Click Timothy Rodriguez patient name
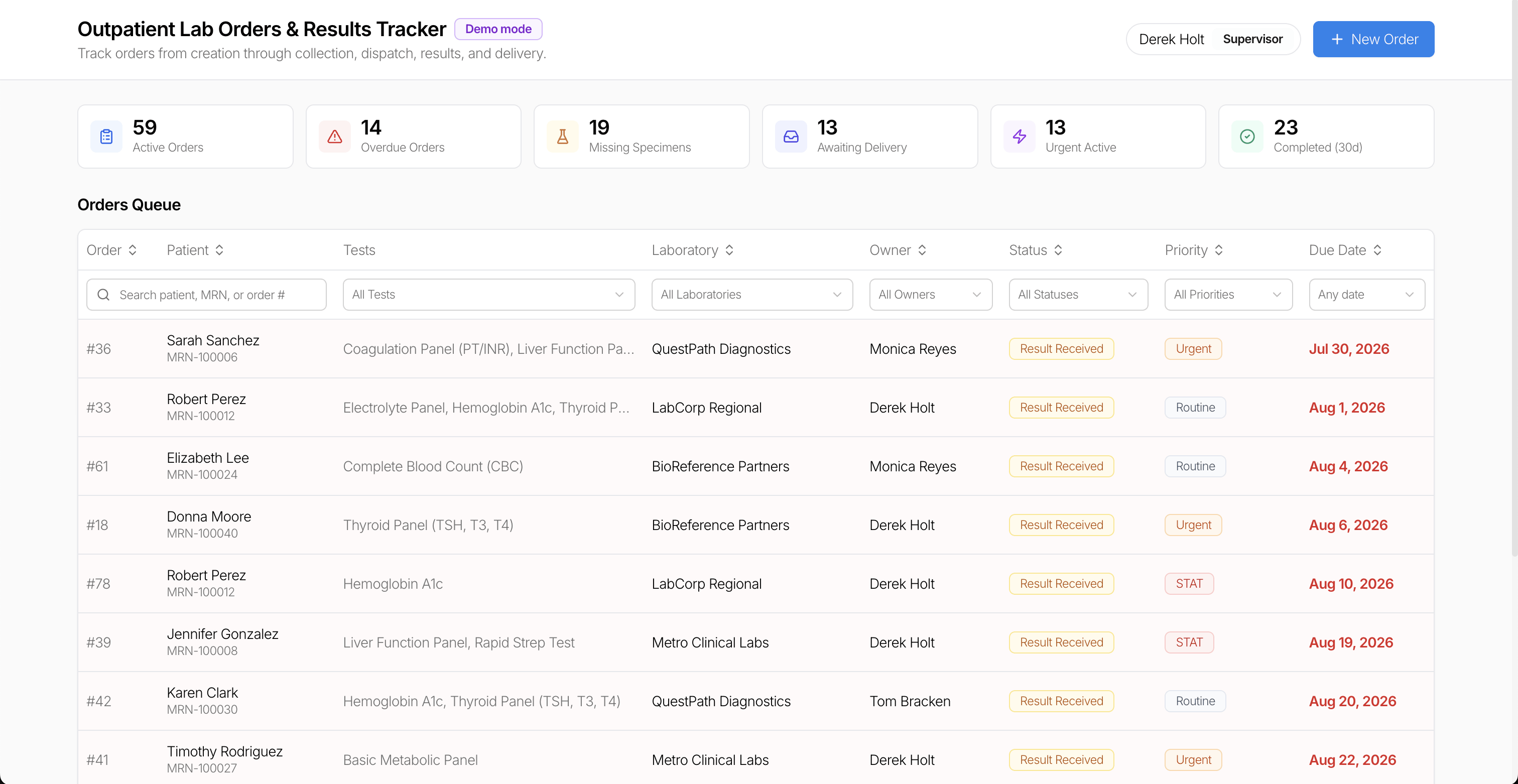 pos(224,751)
